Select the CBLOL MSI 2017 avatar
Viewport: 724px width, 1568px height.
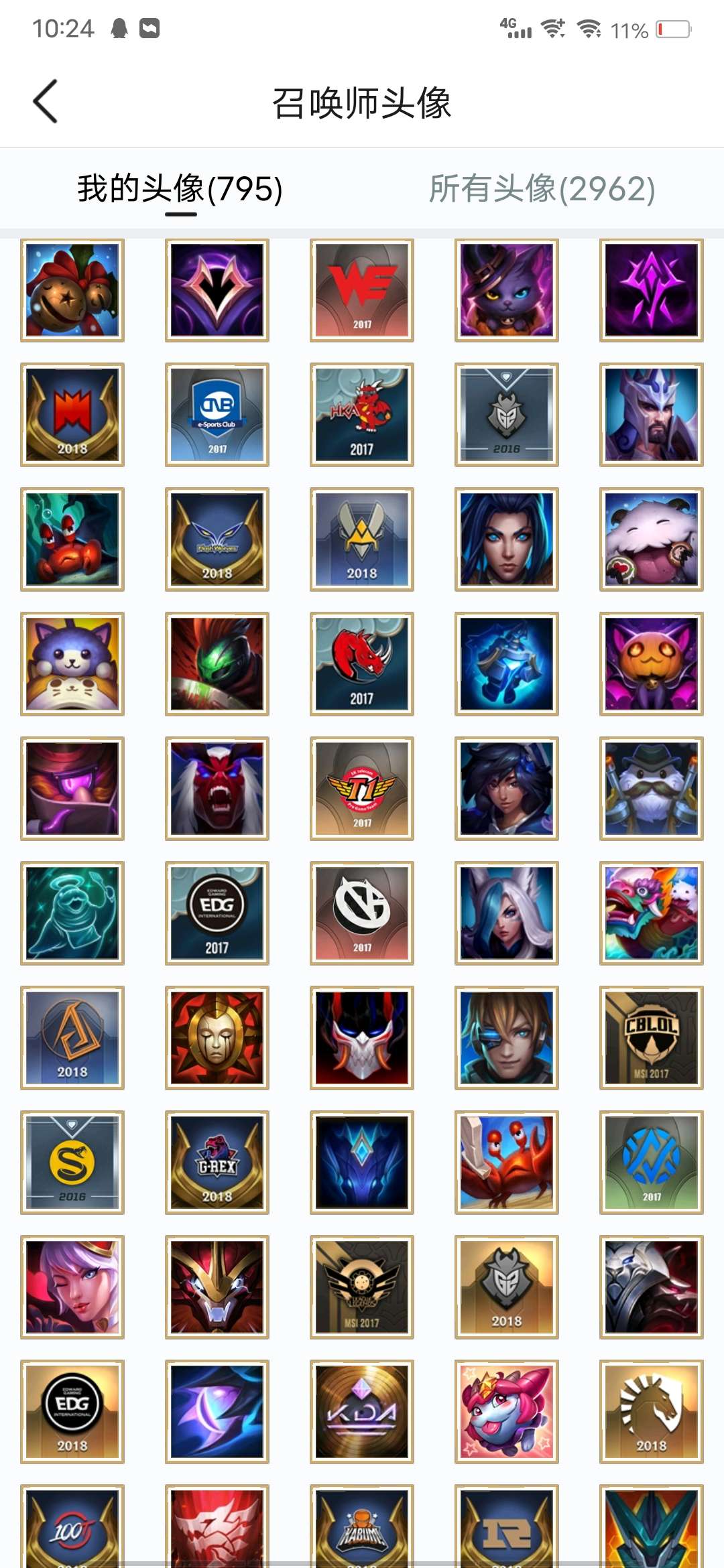(652, 1038)
